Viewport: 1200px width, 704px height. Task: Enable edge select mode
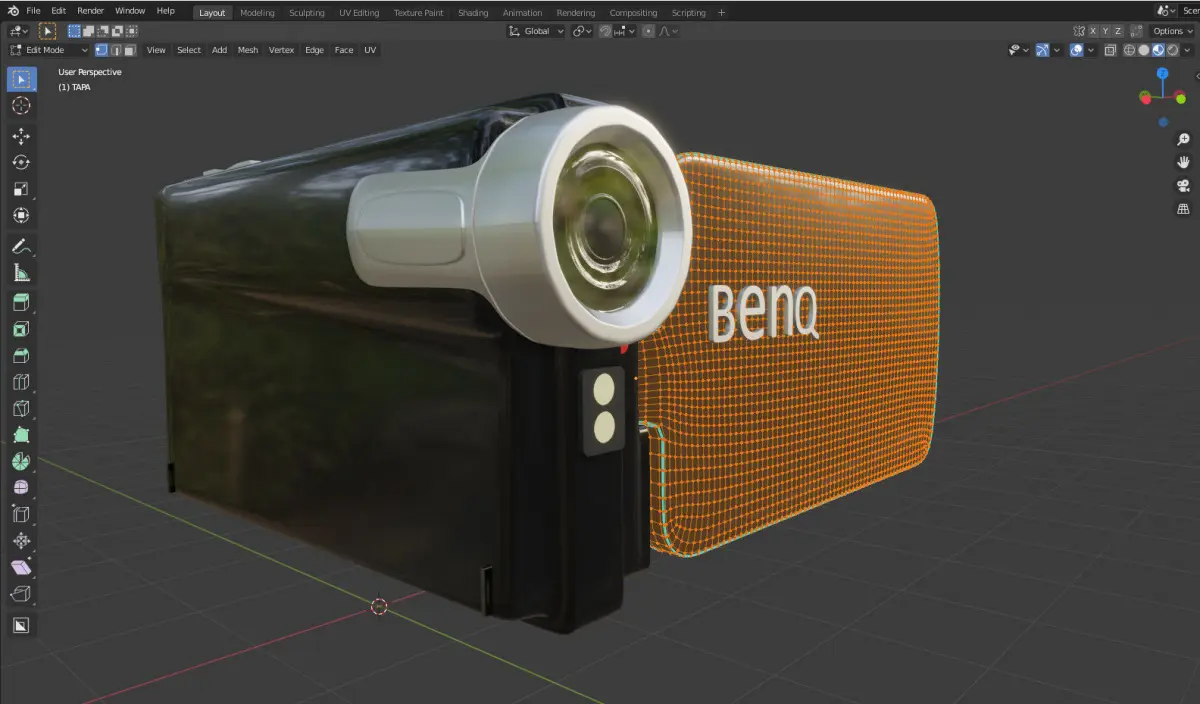(116, 50)
